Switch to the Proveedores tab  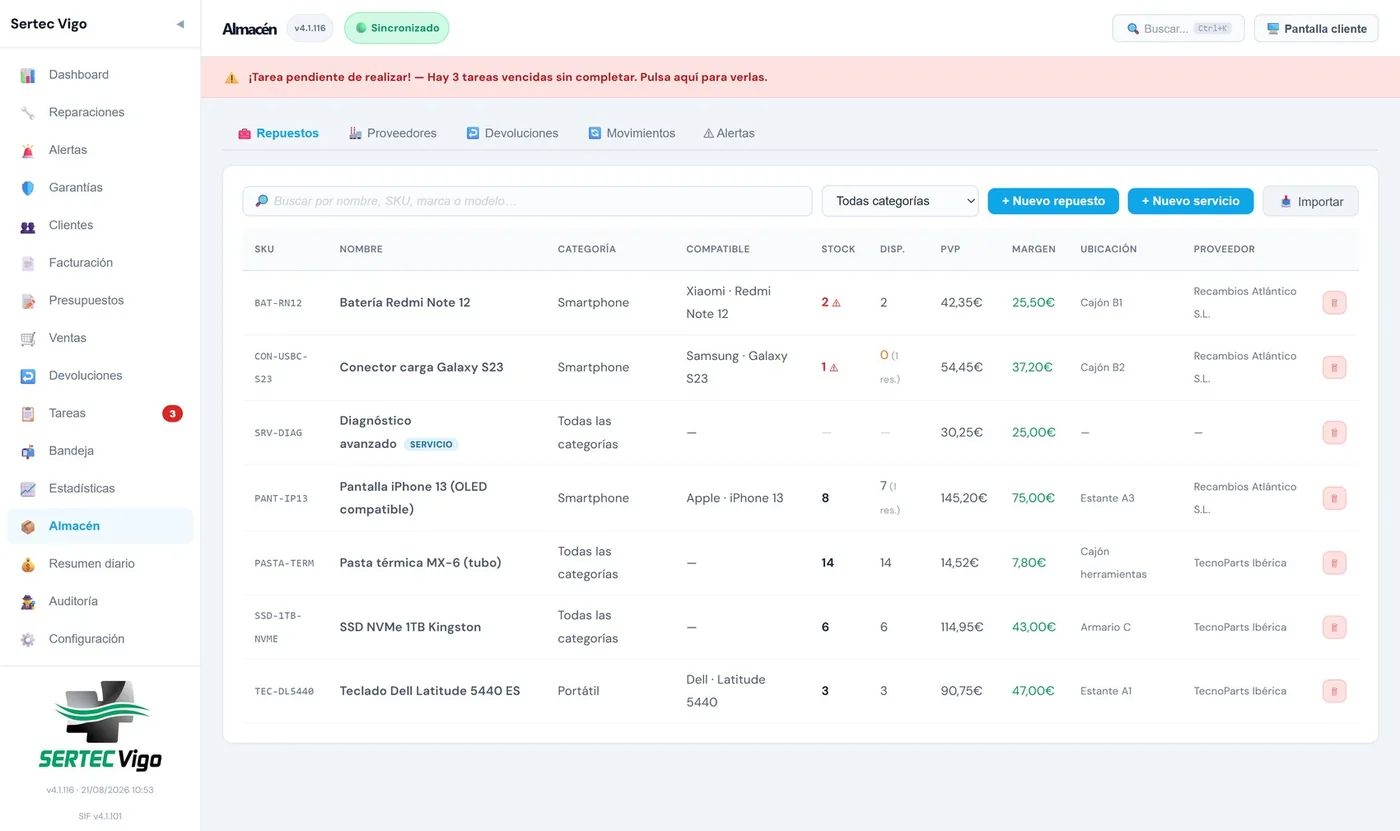coord(393,133)
